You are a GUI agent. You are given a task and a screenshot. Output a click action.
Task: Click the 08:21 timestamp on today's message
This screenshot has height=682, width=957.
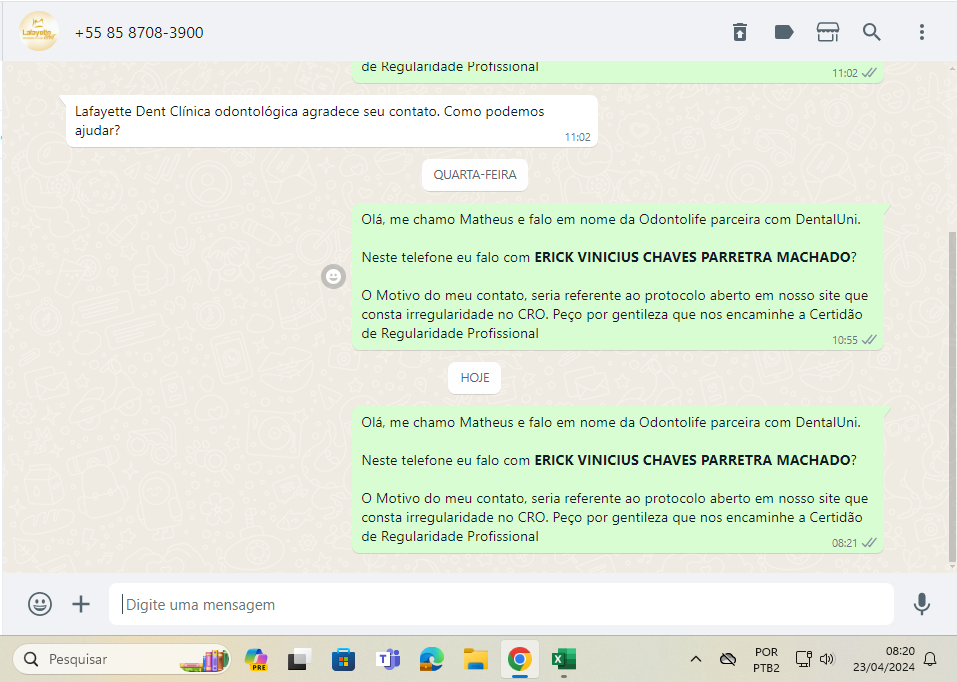845,543
